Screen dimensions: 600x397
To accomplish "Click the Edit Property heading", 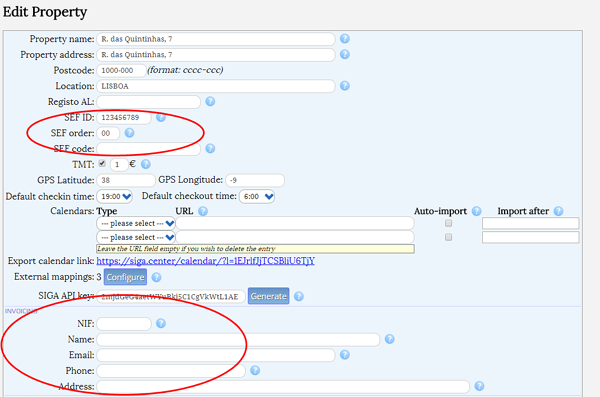I will [45, 12].
